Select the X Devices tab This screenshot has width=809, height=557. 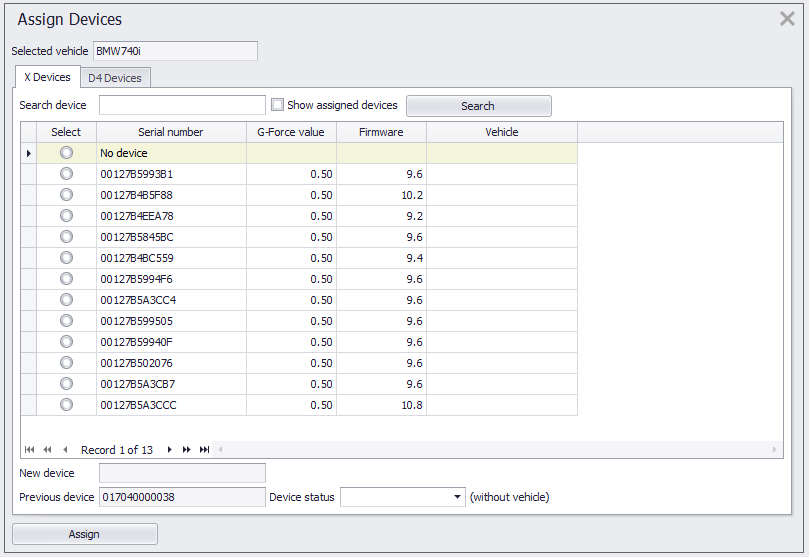pos(47,77)
